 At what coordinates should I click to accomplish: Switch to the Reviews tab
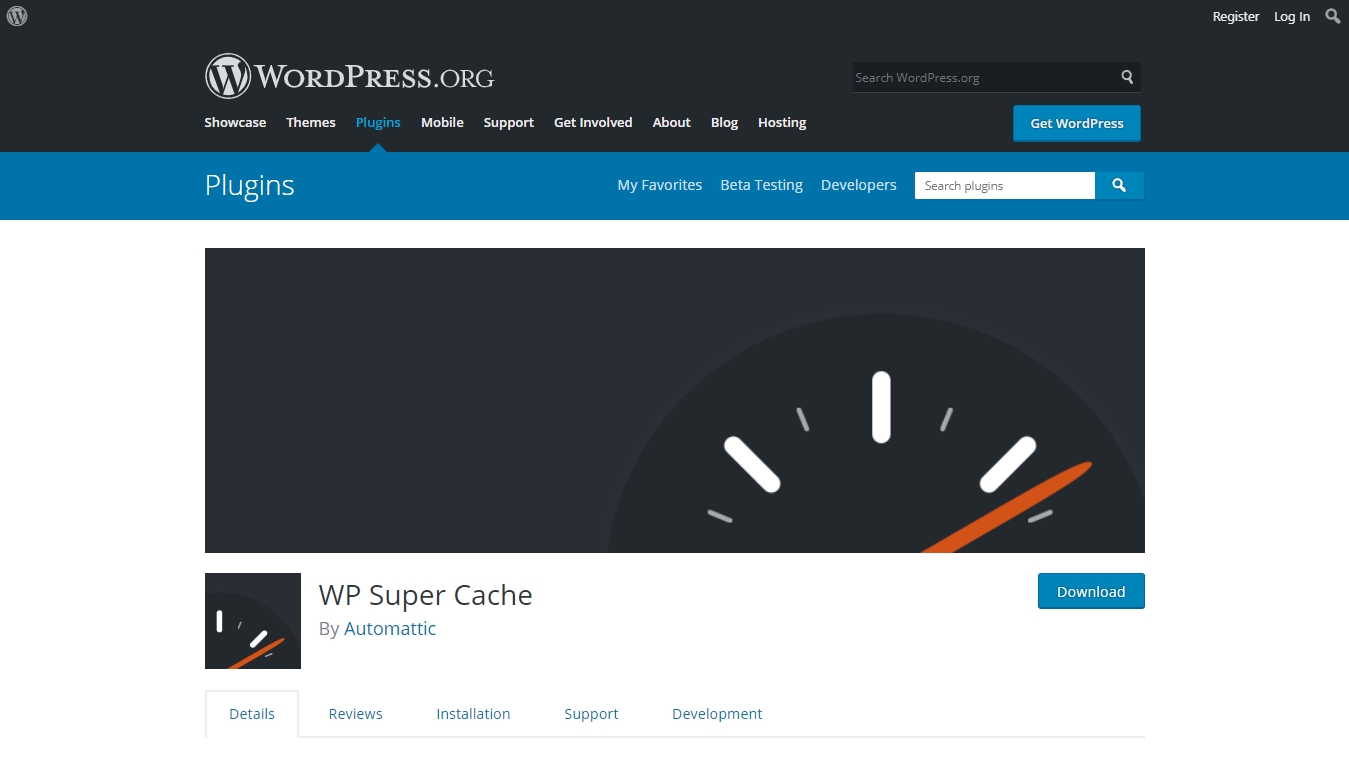click(x=356, y=714)
